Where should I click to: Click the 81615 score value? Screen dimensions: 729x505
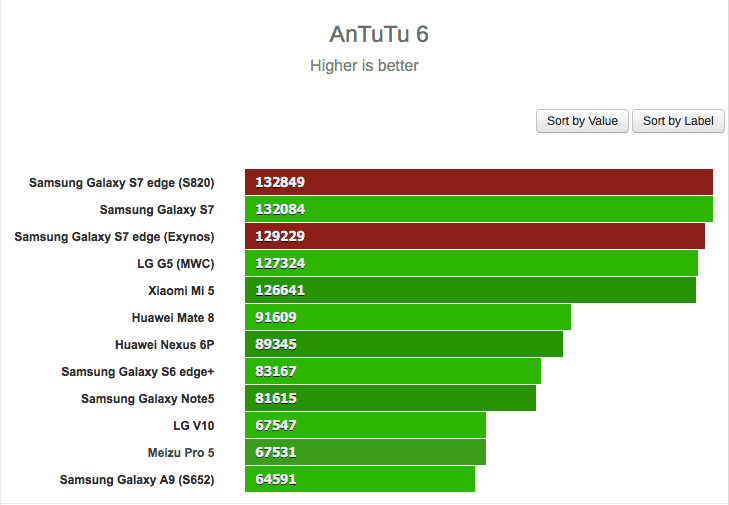(276, 398)
